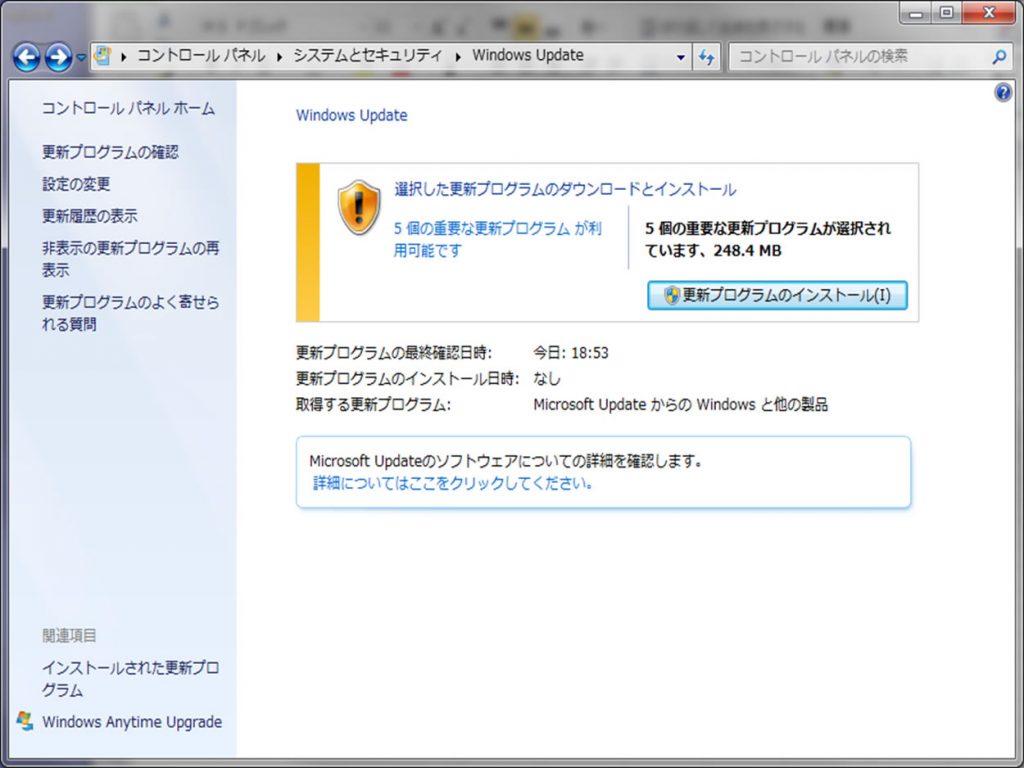Click the 取得する更新プログラム label

click(373, 405)
